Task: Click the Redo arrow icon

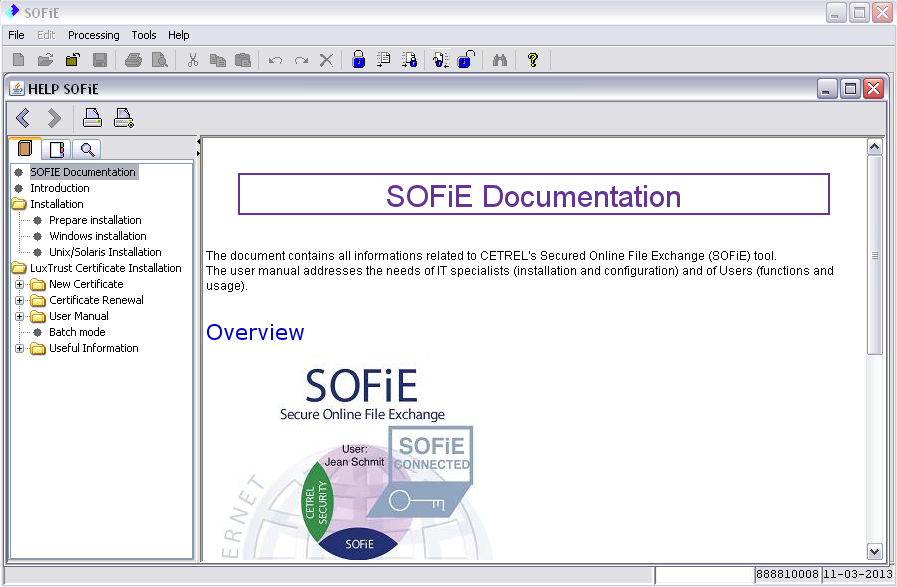Action: pos(301,60)
